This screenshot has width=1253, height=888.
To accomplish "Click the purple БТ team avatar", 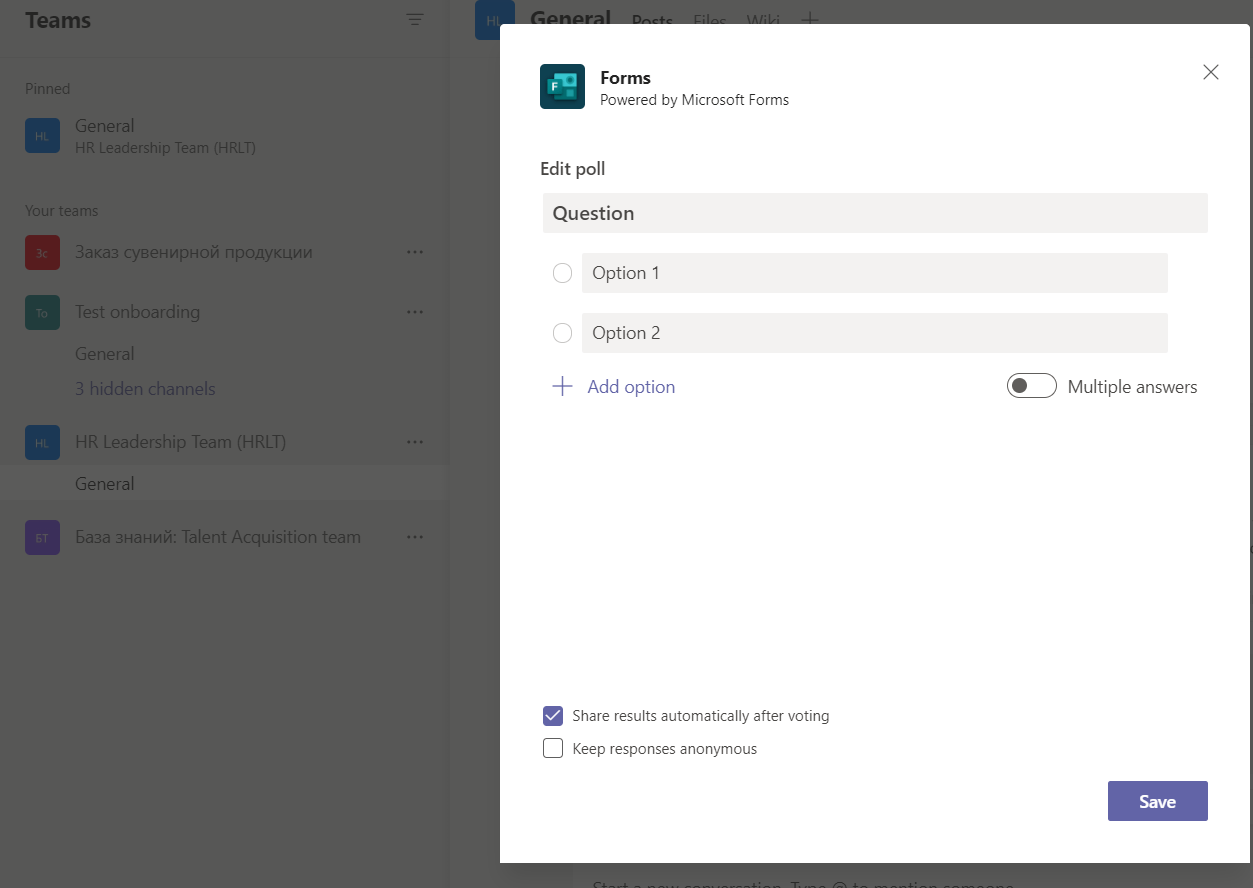I will pyautogui.click(x=42, y=537).
